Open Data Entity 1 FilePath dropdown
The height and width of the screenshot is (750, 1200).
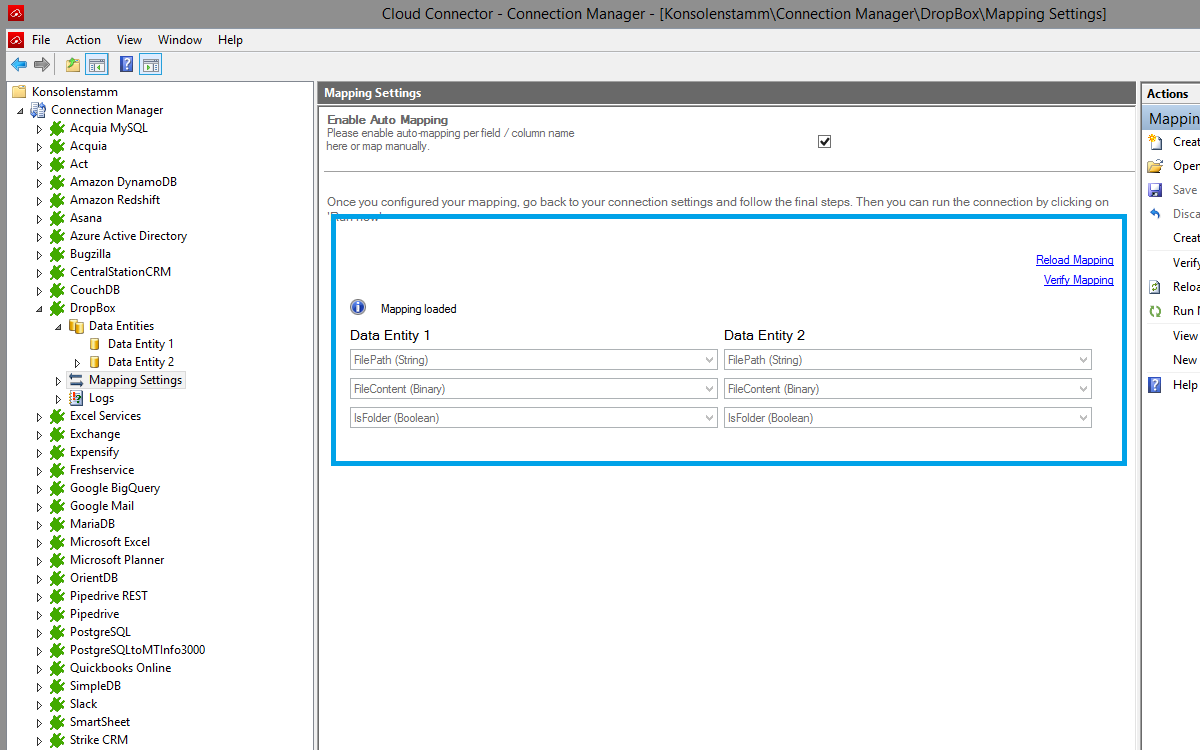[x=709, y=360]
